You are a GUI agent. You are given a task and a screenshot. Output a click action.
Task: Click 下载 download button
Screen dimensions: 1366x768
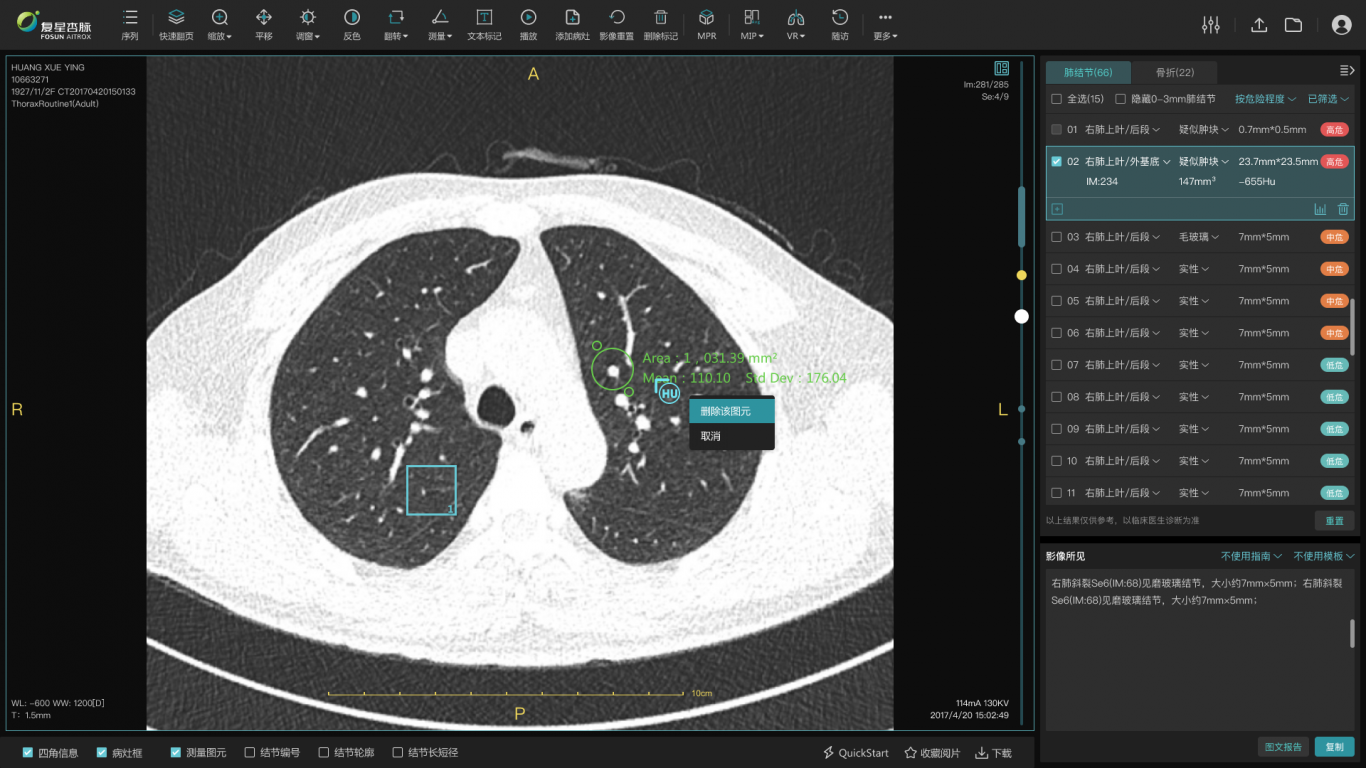click(x=993, y=753)
